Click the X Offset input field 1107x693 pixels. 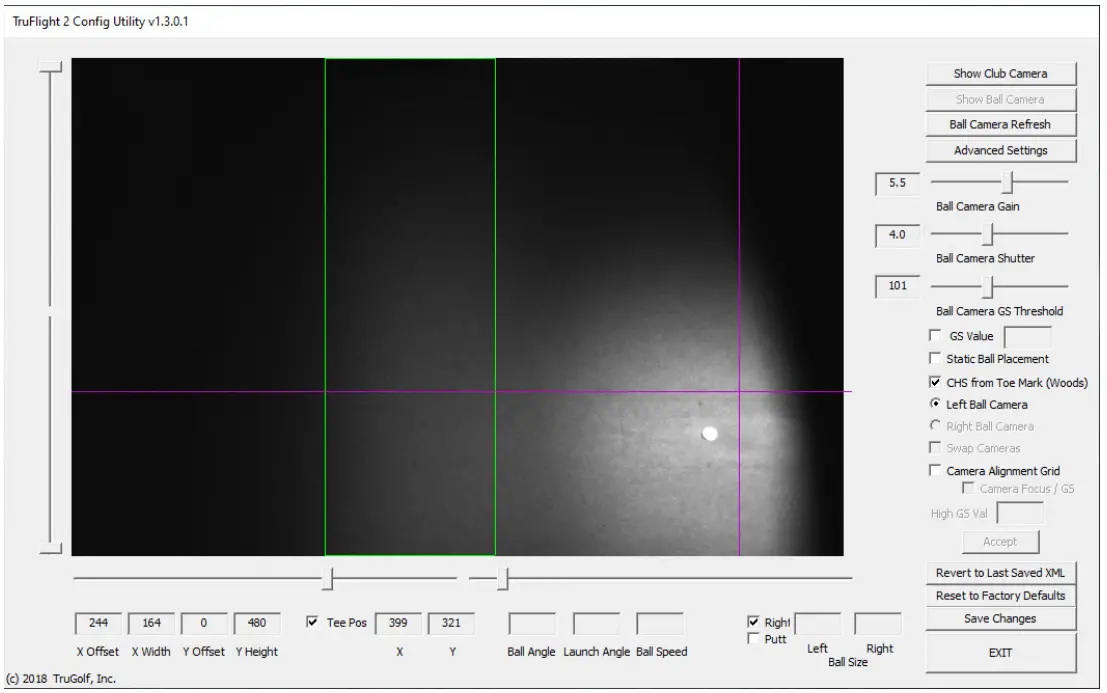click(x=98, y=623)
